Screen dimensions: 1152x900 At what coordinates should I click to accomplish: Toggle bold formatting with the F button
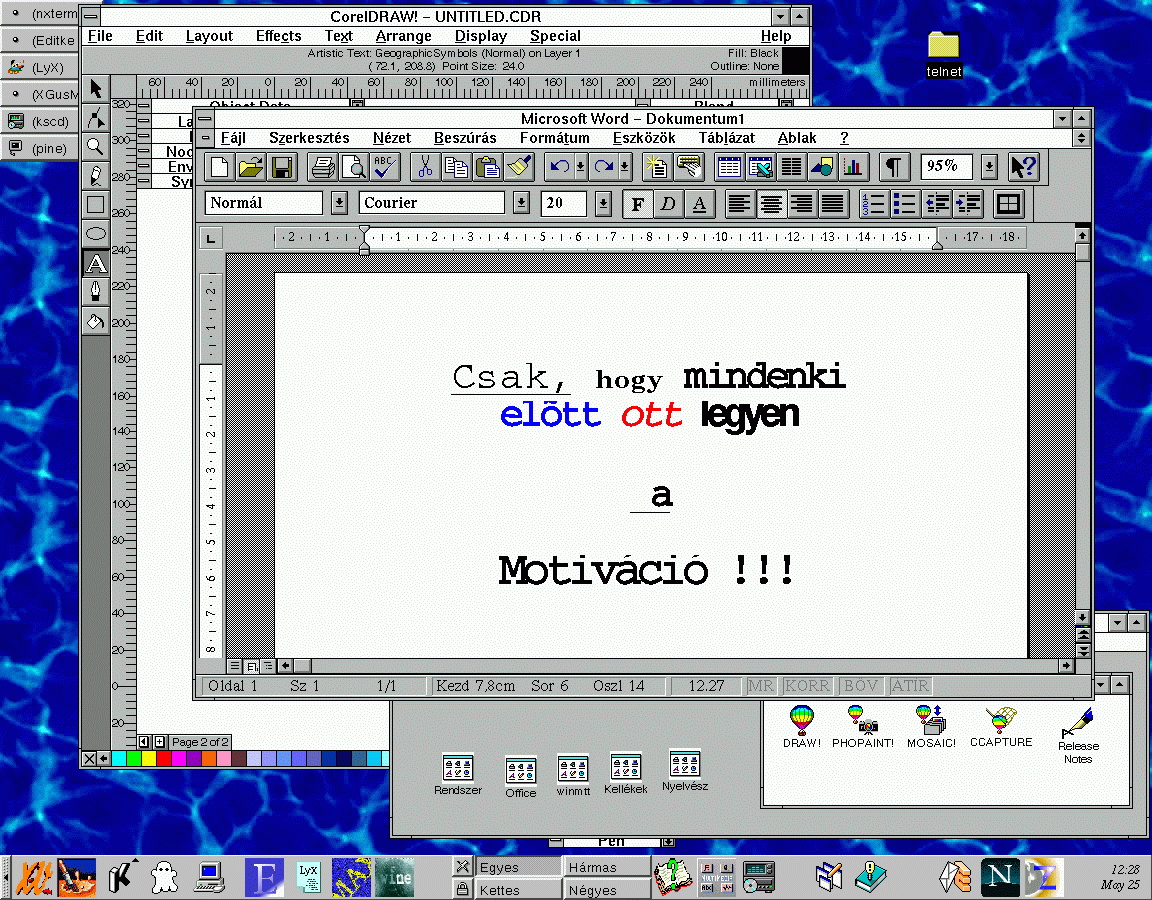637,204
